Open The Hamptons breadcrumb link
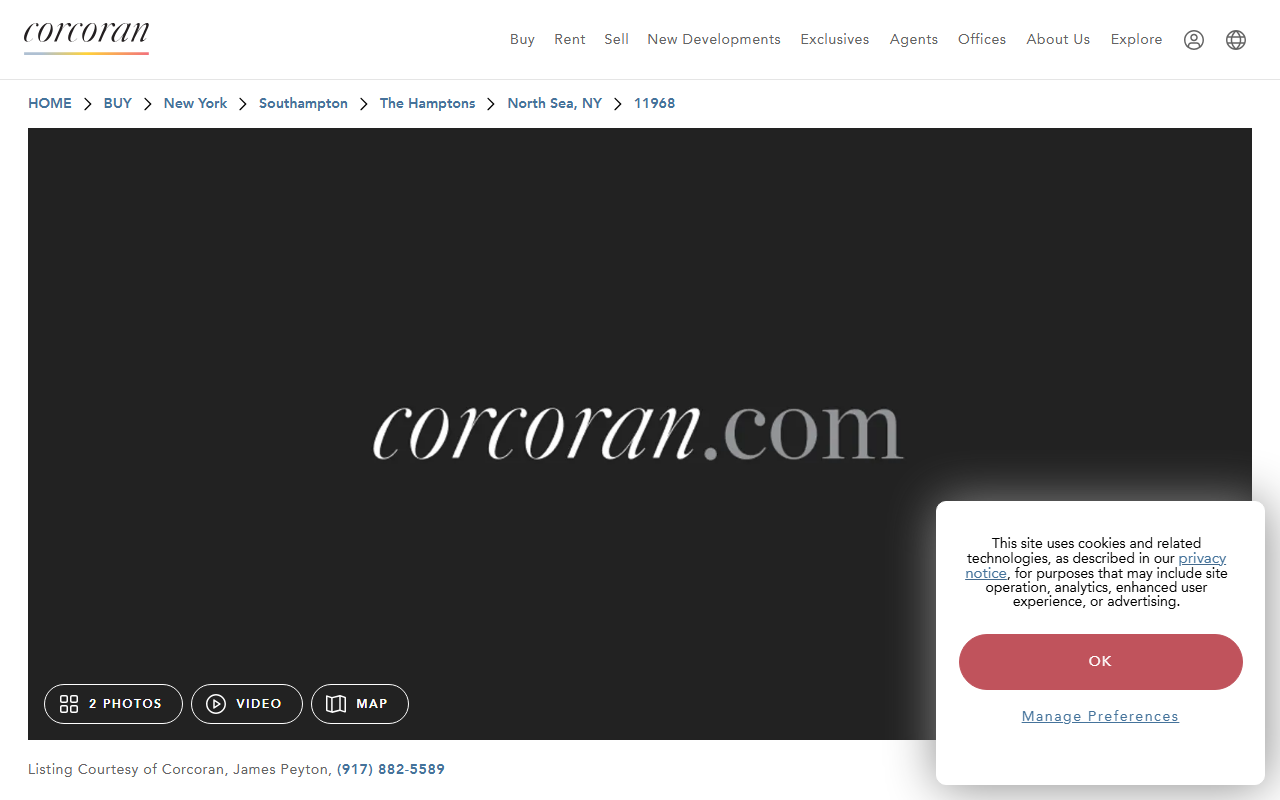 (428, 103)
